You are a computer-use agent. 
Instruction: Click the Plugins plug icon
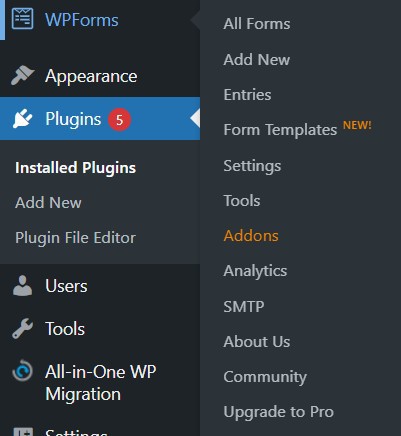pyautogui.click(x=22, y=119)
